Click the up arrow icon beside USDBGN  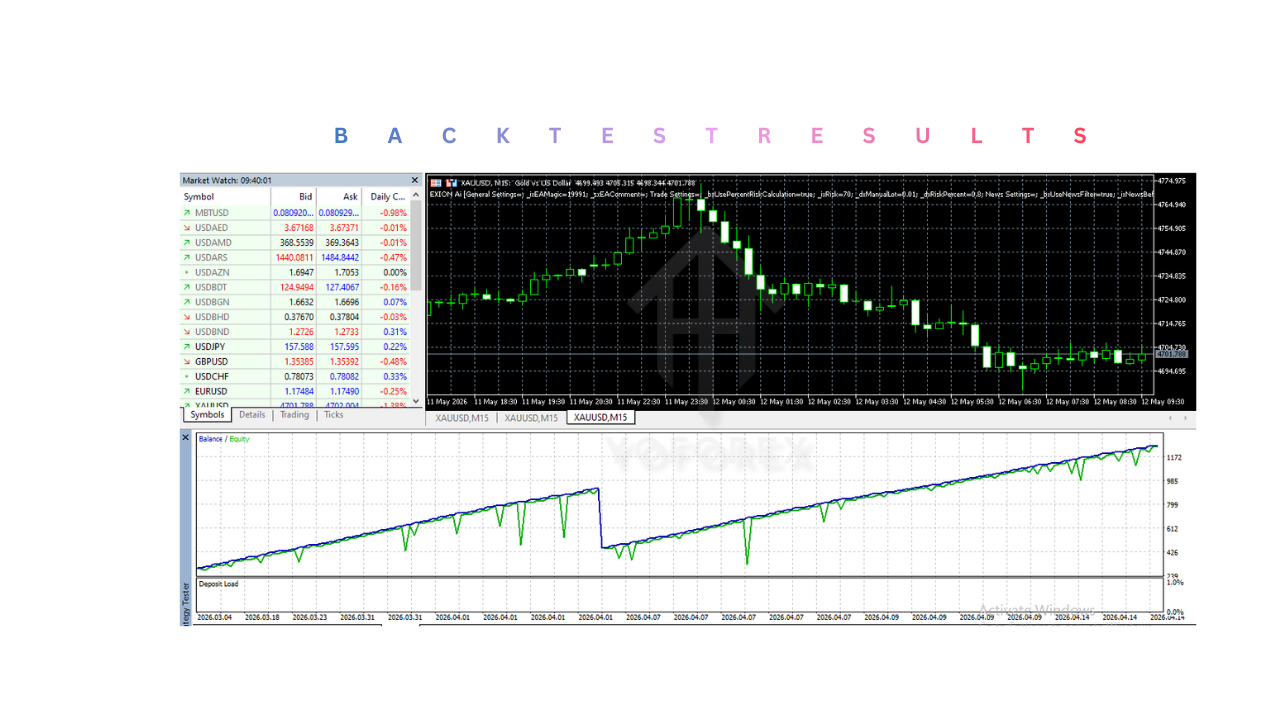click(187, 302)
